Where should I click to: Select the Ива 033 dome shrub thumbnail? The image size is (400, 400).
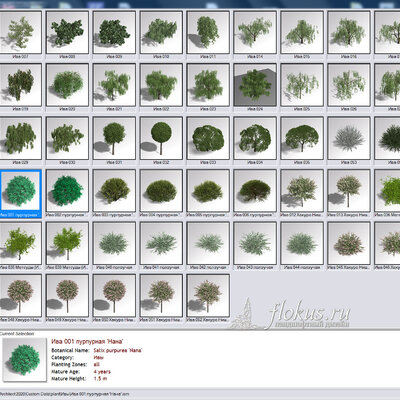[208, 138]
